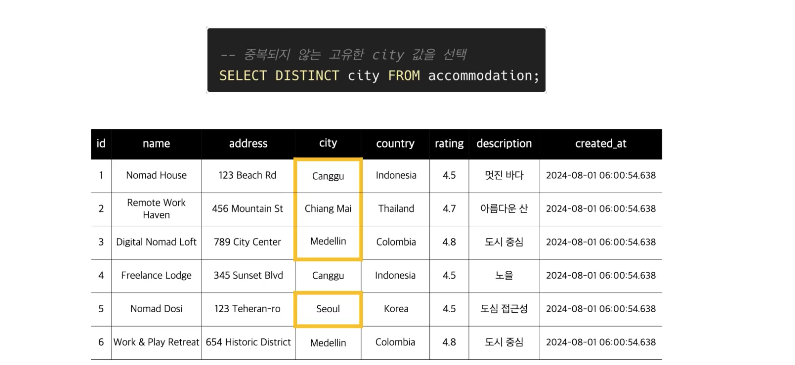Click the Thailand country cell
Image resolution: width=795 pixels, height=365 pixels.
click(396, 208)
